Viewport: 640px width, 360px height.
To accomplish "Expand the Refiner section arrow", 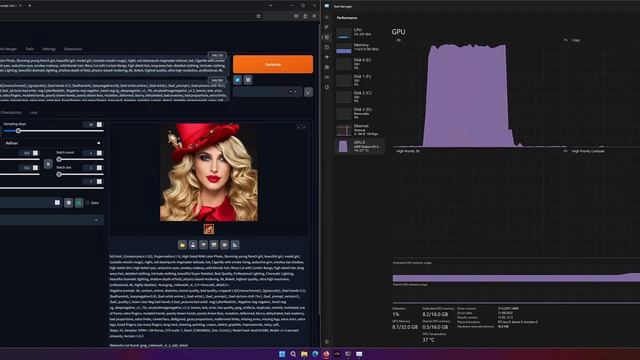I will click(x=98, y=143).
